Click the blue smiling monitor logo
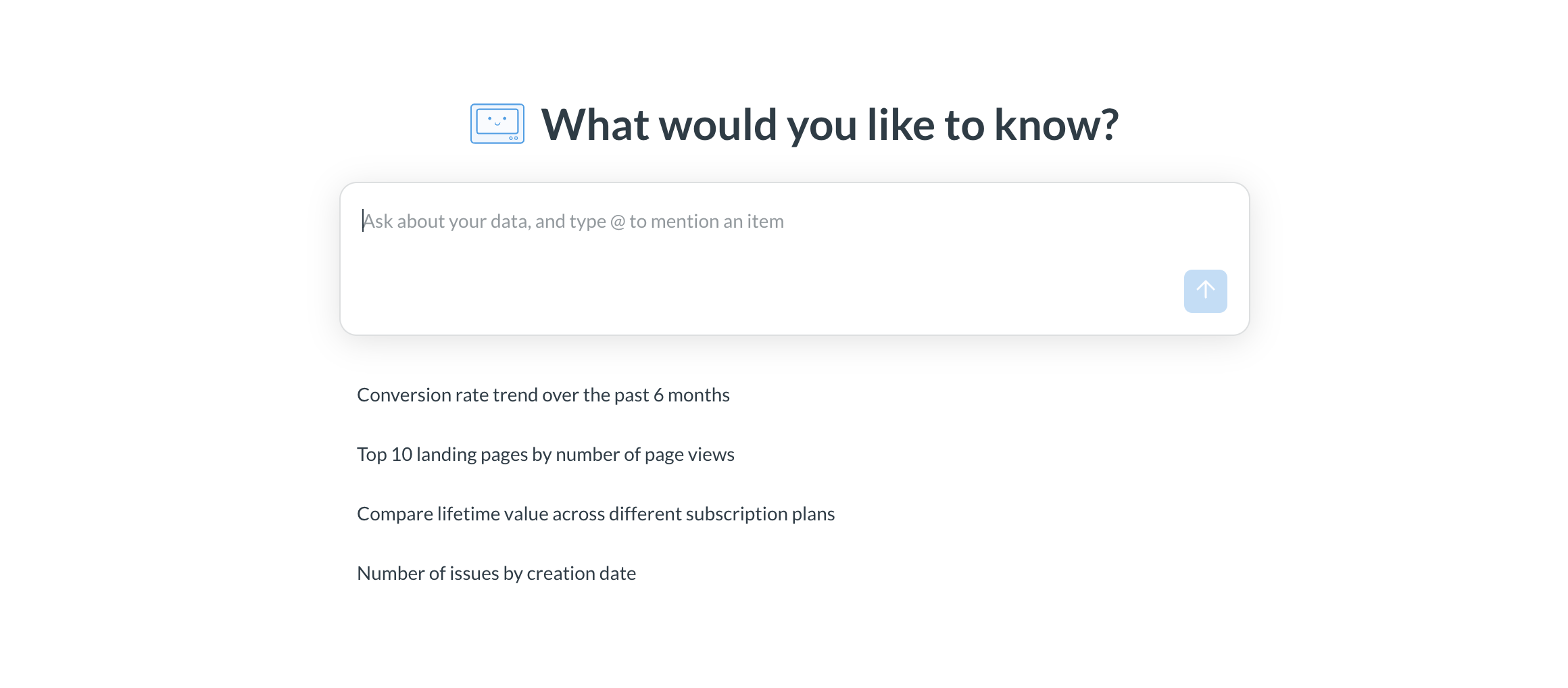 pos(497,124)
